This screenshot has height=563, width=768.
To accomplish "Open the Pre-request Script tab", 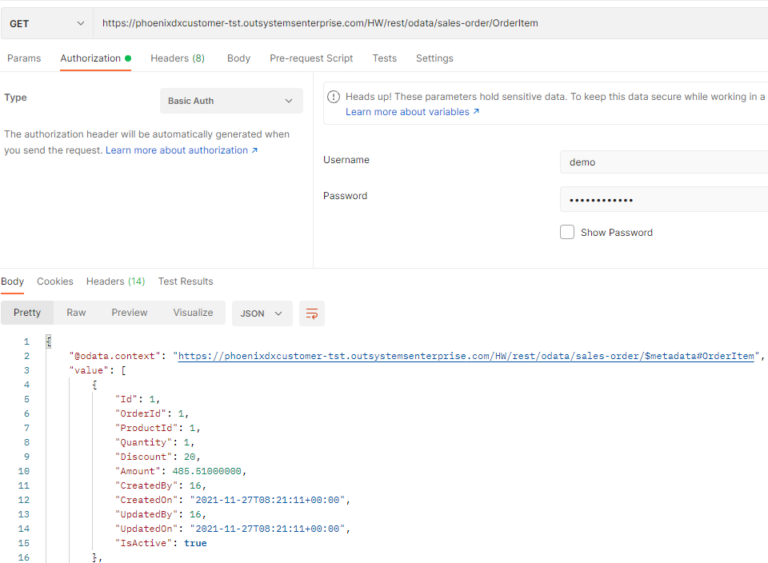I will click(311, 58).
